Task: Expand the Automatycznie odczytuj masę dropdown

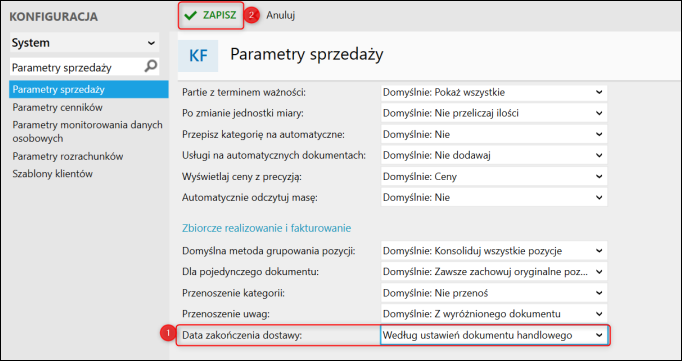Action: pos(494,197)
